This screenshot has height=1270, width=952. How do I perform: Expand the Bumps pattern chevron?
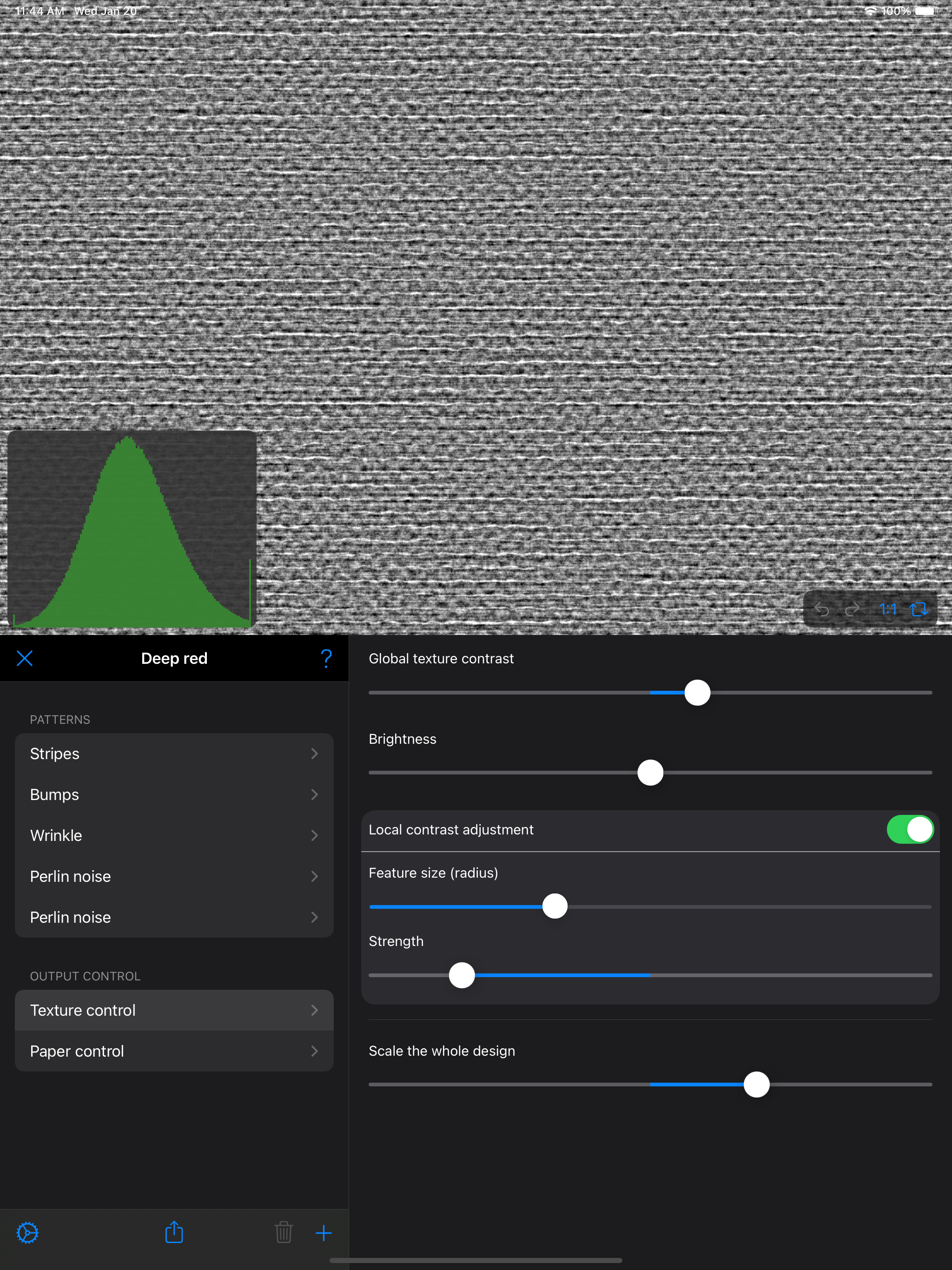click(314, 794)
